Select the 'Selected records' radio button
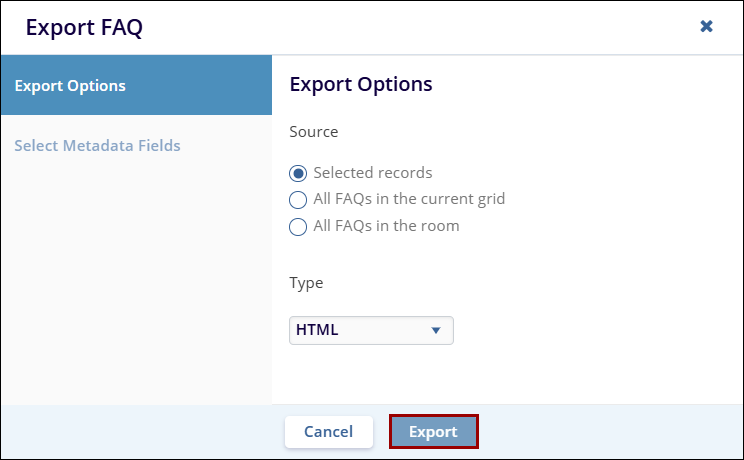744x460 pixels. (x=298, y=173)
